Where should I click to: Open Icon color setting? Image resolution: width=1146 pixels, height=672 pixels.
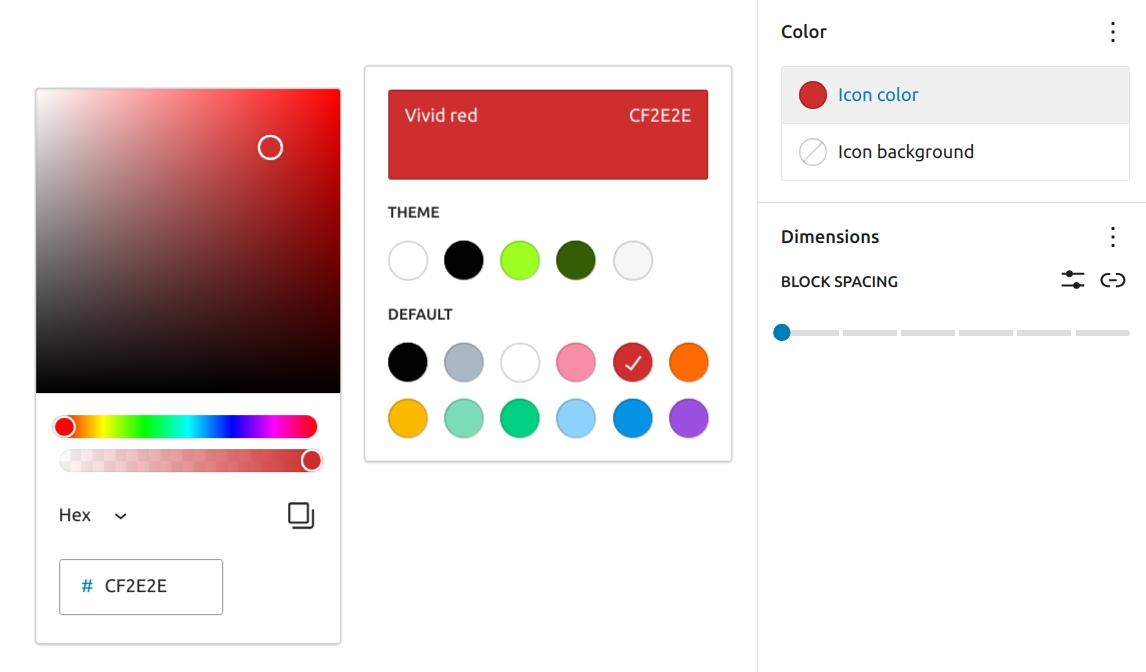(x=880, y=95)
